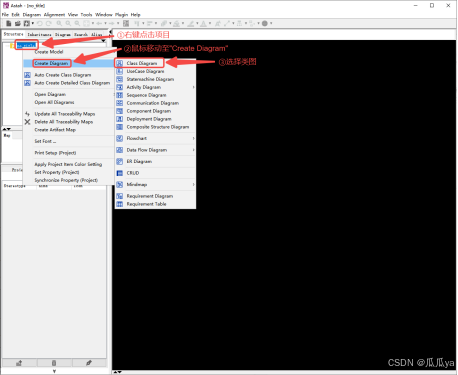Image resolution: width=458 pixels, height=375 pixels.
Task: Open the dropdown arrow beside Save icon
Action: pyautogui.click(x=33, y=23)
